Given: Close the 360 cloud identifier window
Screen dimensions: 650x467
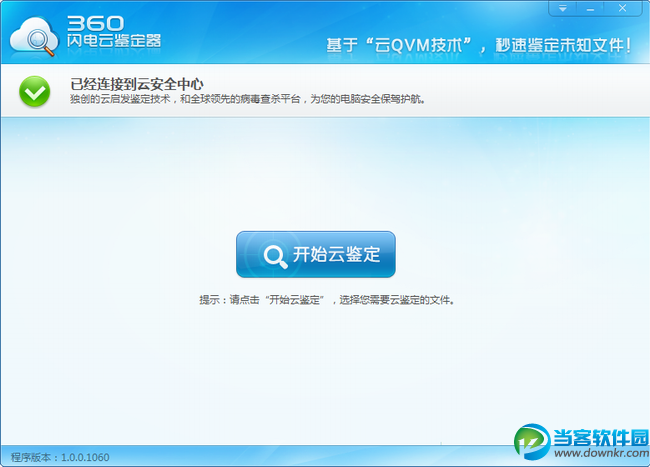Looking at the screenshot, I should click(623, 8).
